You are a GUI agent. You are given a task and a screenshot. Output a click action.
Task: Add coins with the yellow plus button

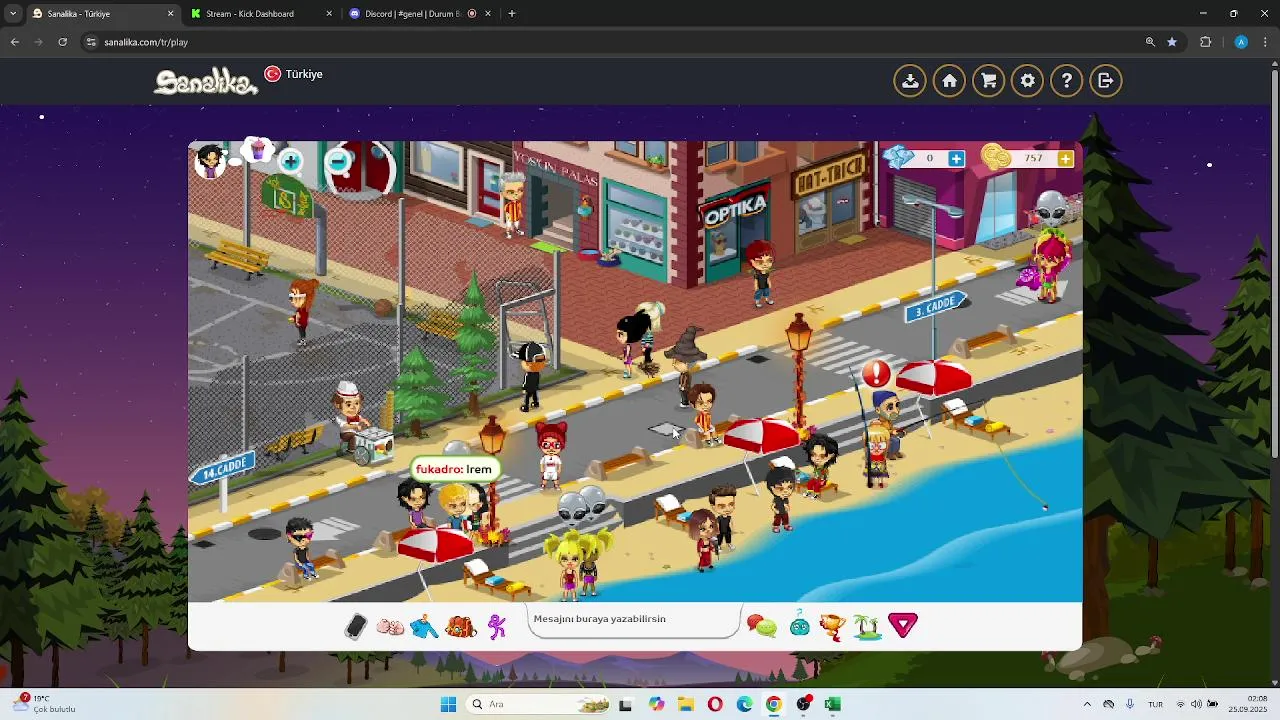click(x=1065, y=159)
